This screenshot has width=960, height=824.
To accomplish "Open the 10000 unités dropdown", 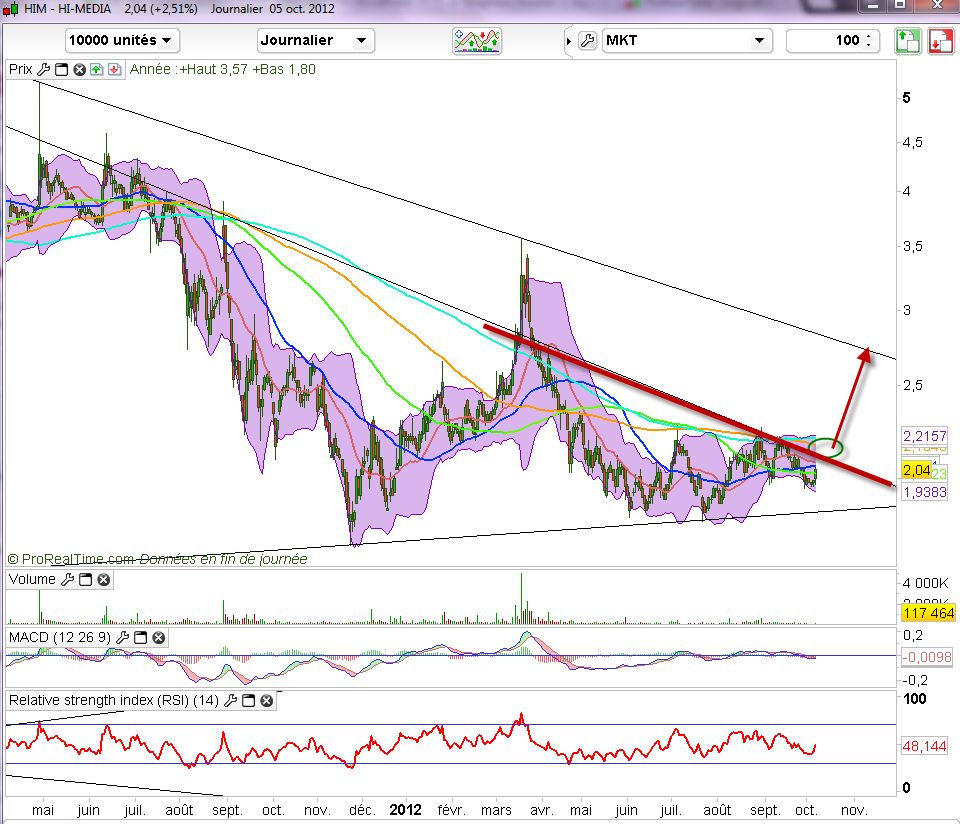I will pos(122,41).
